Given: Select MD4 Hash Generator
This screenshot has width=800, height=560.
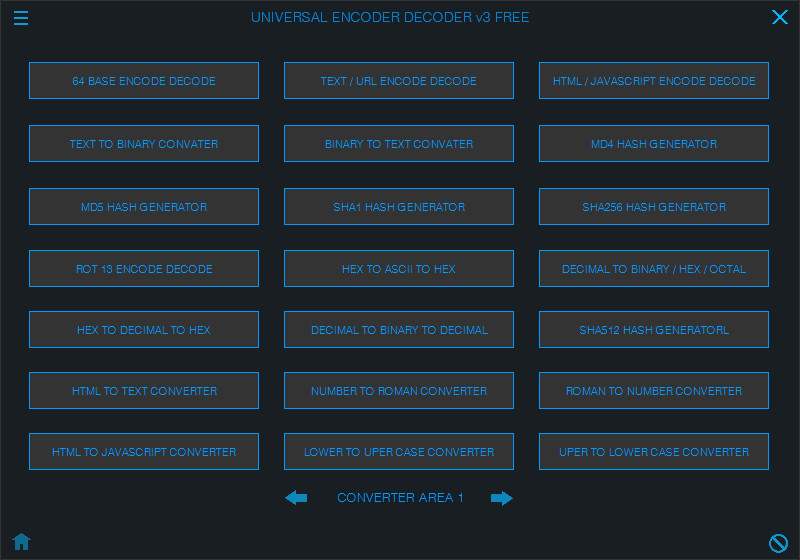Looking at the screenshot, I should tap(654, 144).
